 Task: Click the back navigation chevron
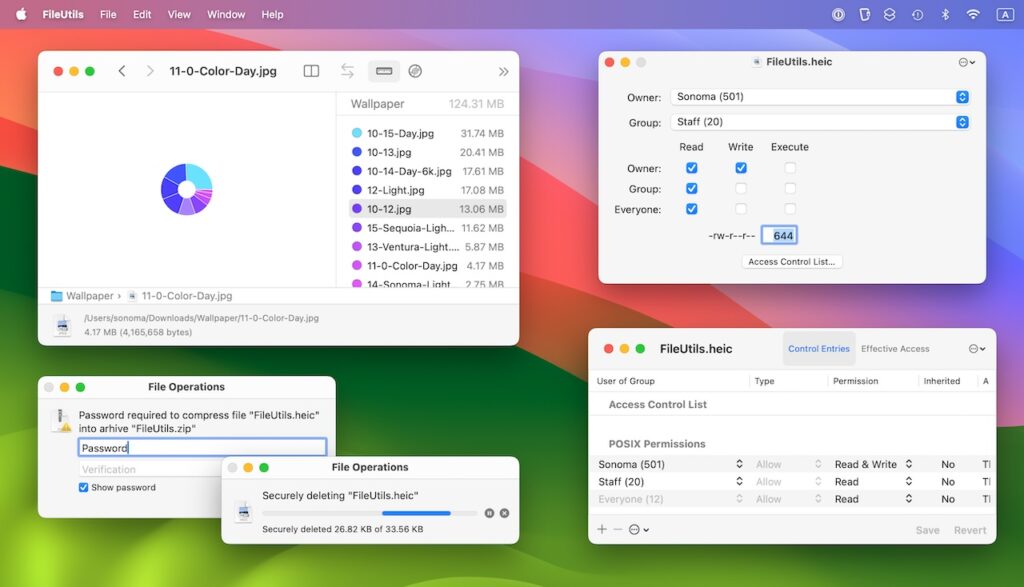(121, 71)
